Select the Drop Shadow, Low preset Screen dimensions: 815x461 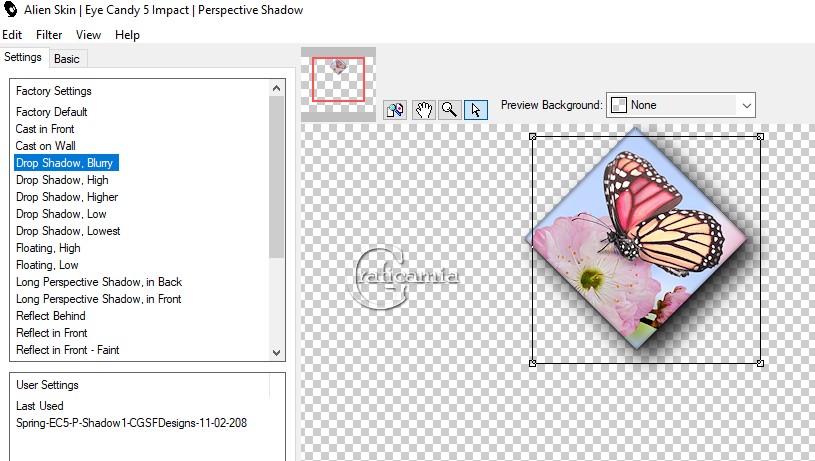pos(61,214)
